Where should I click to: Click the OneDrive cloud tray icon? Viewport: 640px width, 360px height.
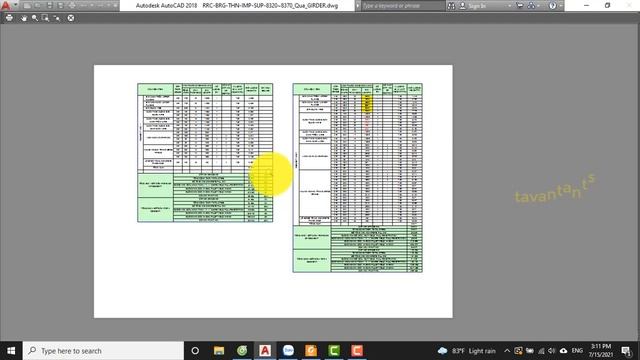[x=563, y=351]
